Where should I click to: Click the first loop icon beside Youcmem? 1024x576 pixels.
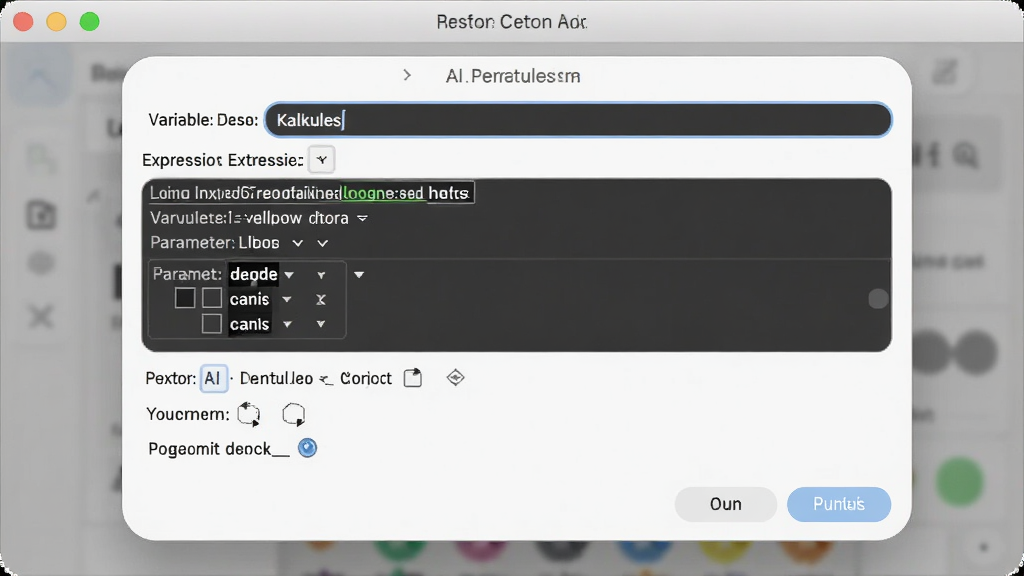click(249, 414)
